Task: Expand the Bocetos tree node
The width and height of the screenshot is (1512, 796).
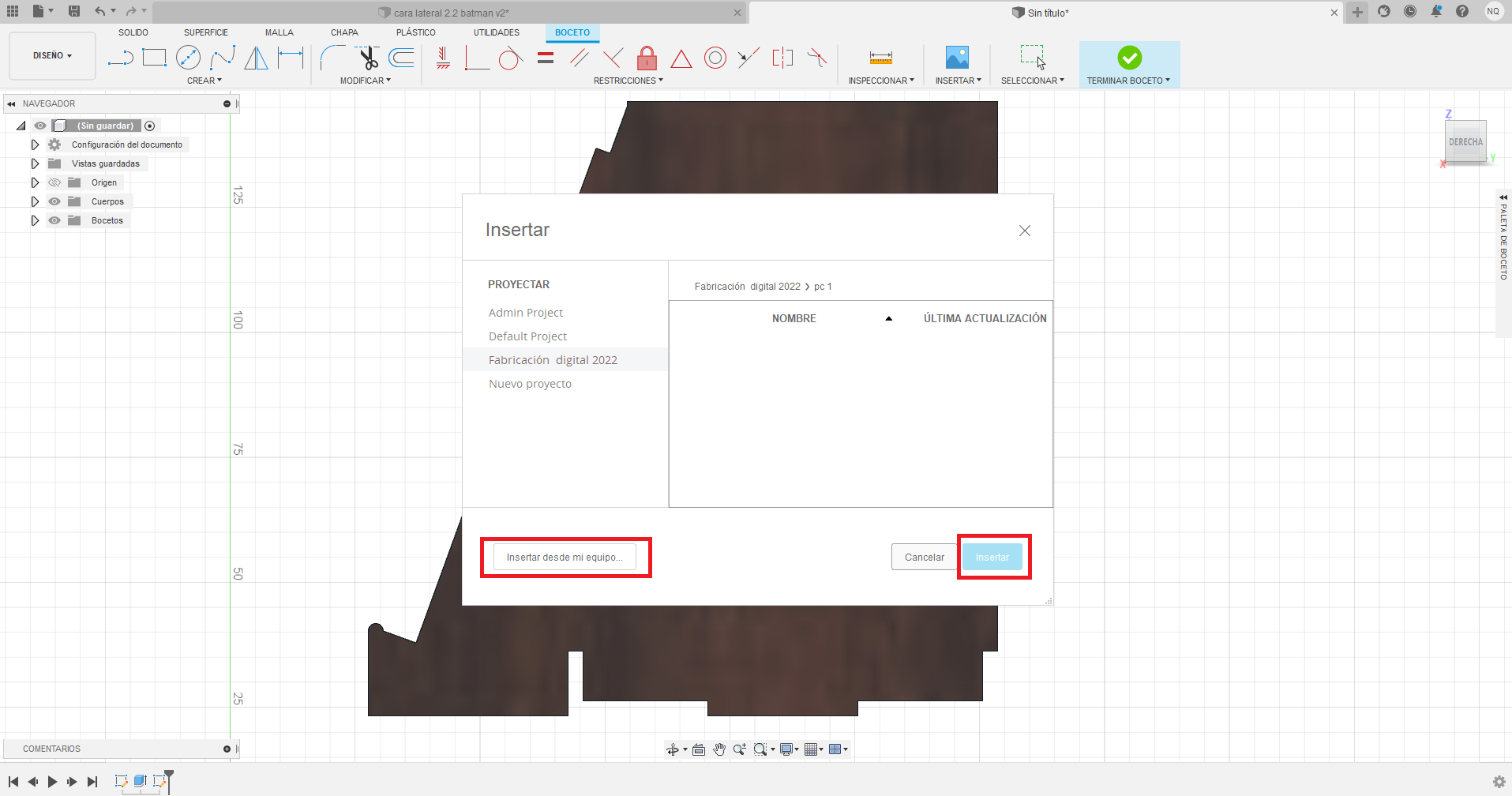Action: click(35, 220)
